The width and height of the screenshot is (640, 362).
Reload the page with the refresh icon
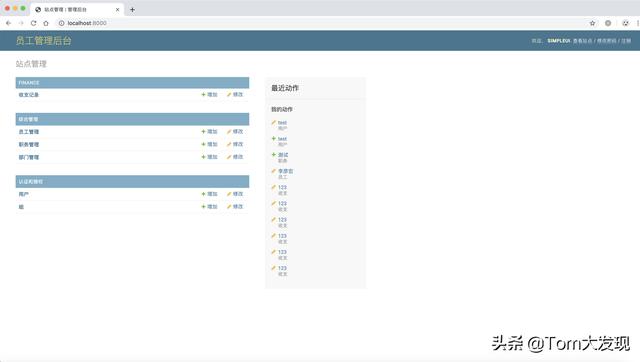point(33,23)
